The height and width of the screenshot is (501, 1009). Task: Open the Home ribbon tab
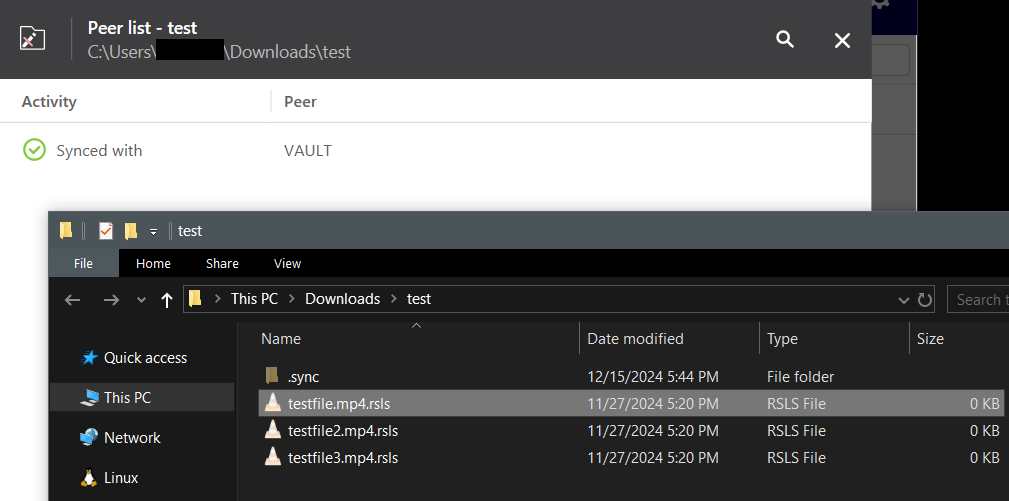tap(153, 263)
